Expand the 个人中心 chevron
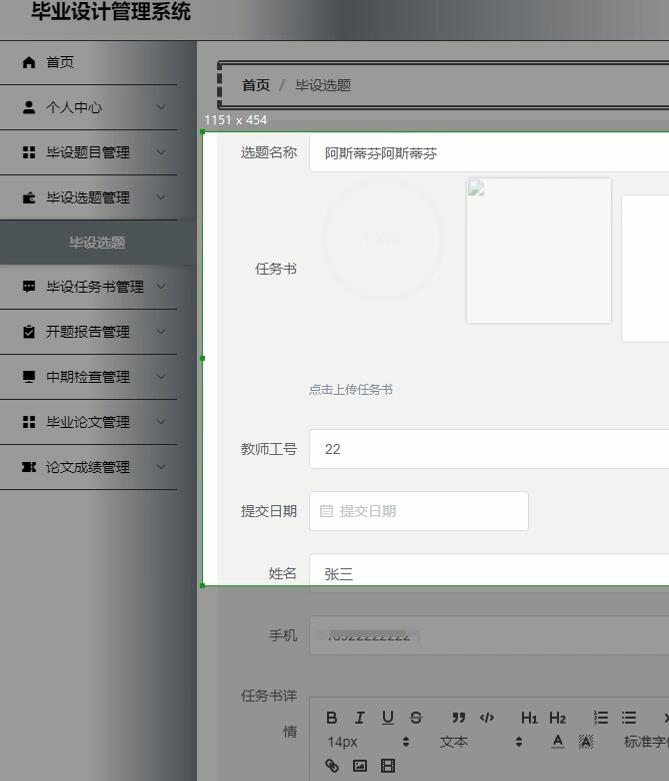 point(160,107)
